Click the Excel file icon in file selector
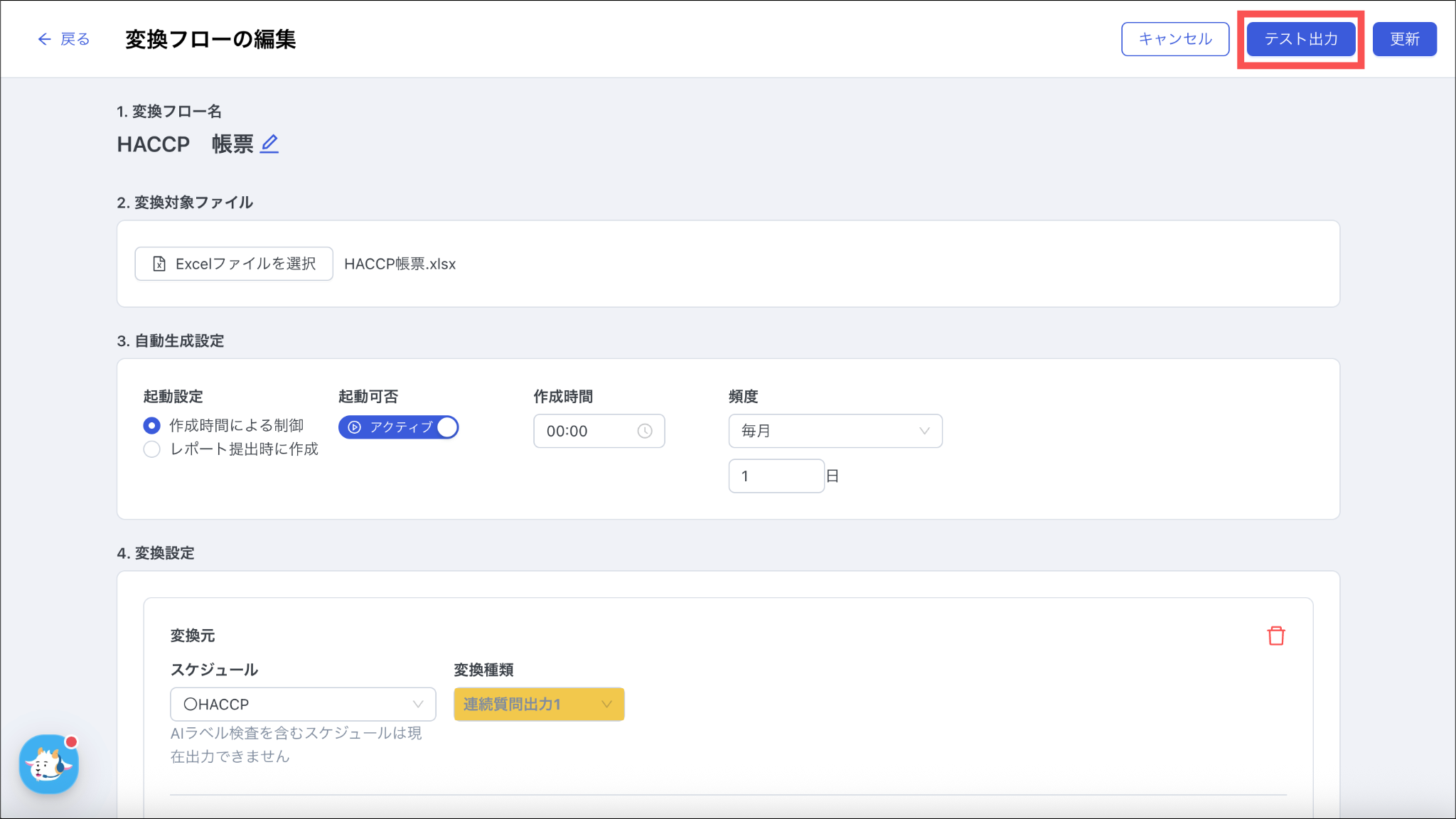The width and height of the screenshot is (1456, 819). [159, 264]
